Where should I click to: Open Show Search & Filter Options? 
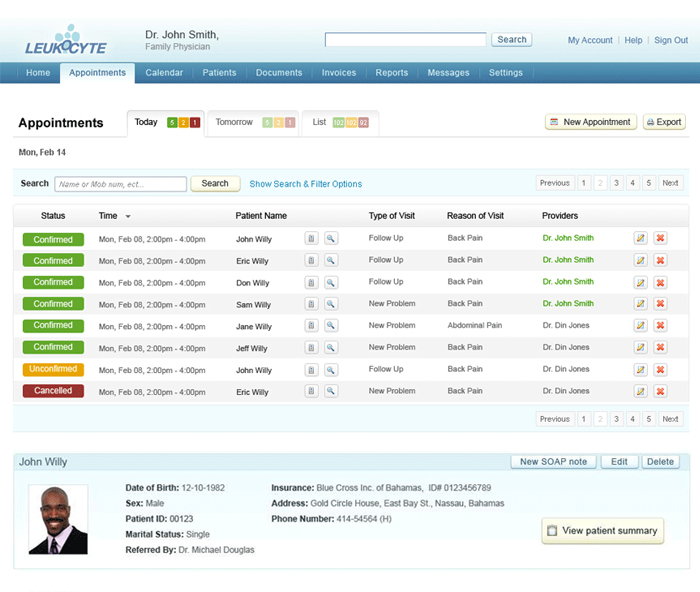[x=305, y=184]
